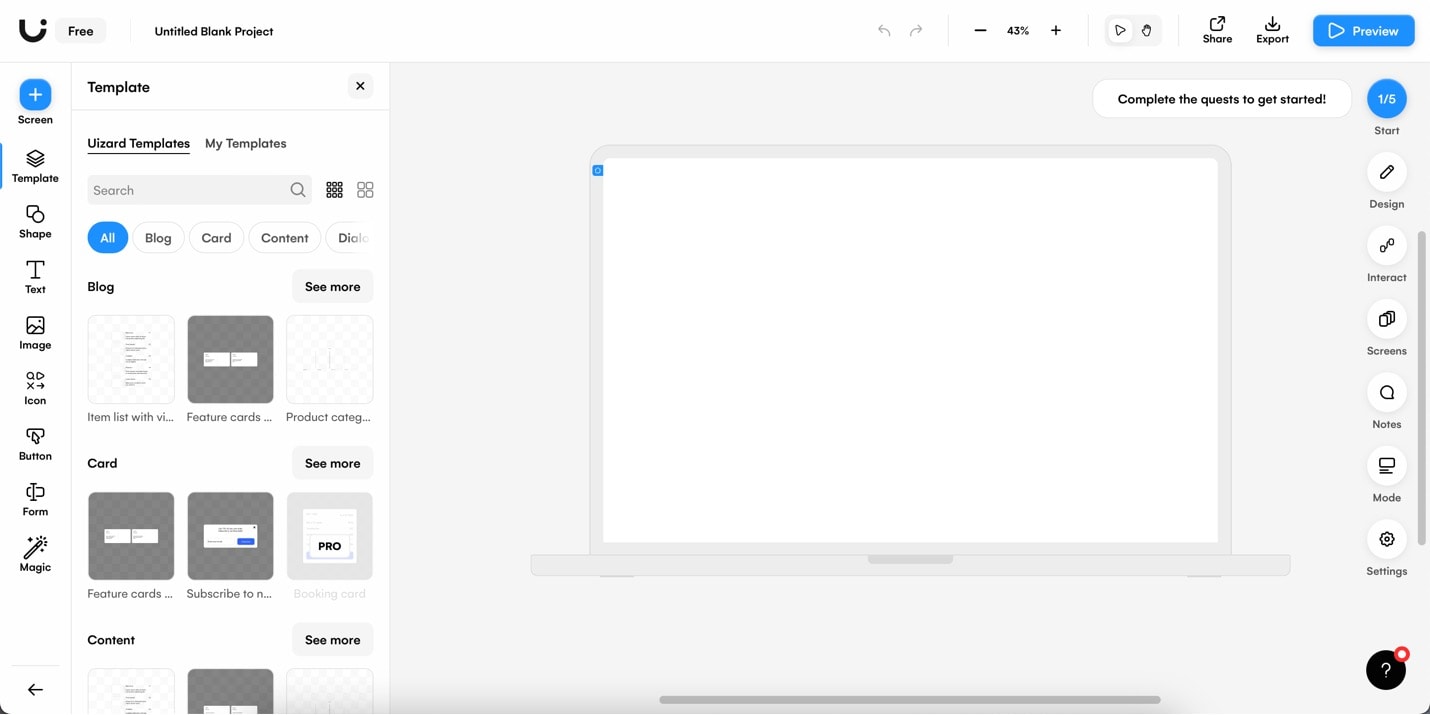Focus the template Search field
The height and width of the screenshot is (715, 1430).
click(x=199, y=190)
